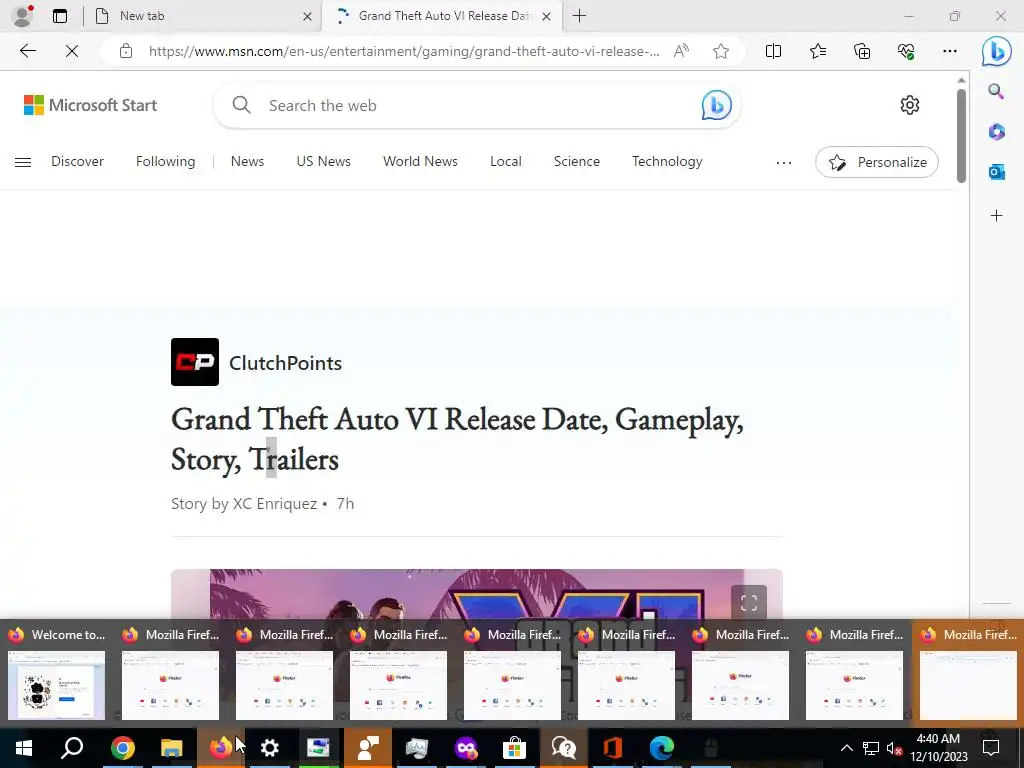Viewport: 1024px width, 768px height.
Task: Click the Personalize button
Action: click(x=876, y=162)
